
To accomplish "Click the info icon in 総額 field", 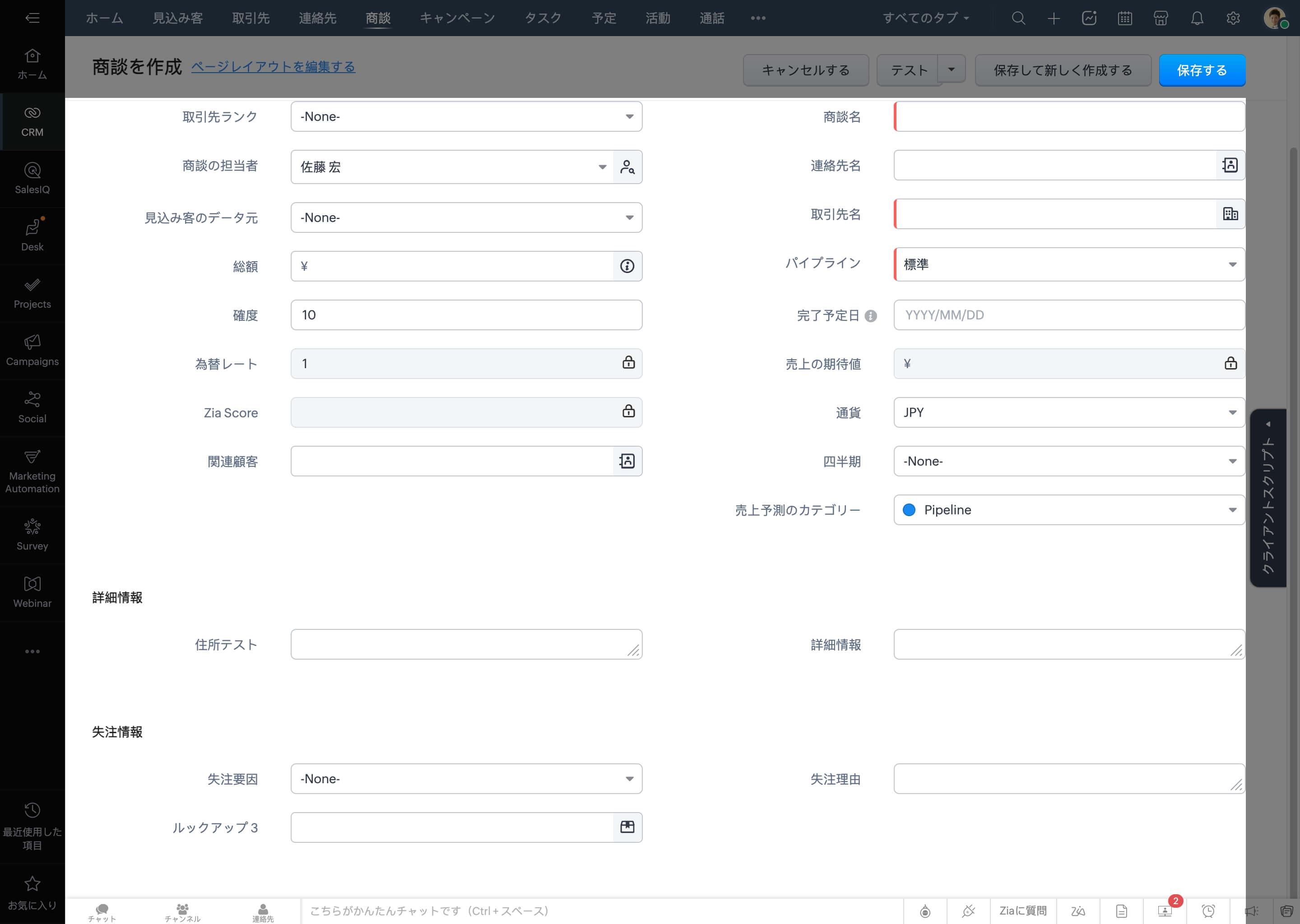I will click(627, 266).
